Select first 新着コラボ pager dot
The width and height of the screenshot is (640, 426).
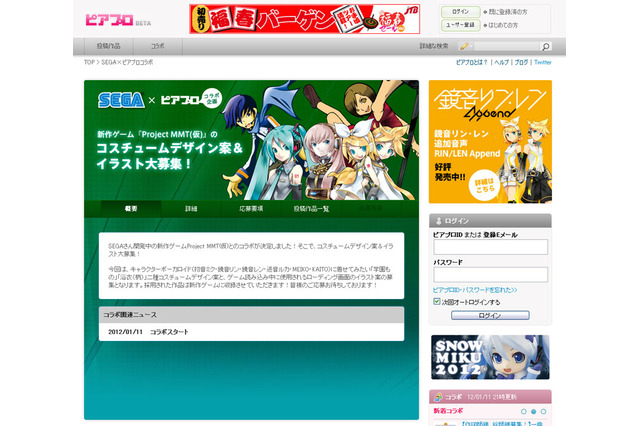(x=523, y=411)
